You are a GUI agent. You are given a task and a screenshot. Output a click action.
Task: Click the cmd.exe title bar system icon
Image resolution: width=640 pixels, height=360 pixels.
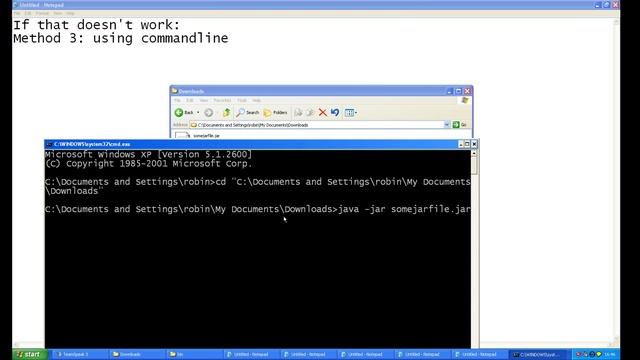(x=49, y=144)
